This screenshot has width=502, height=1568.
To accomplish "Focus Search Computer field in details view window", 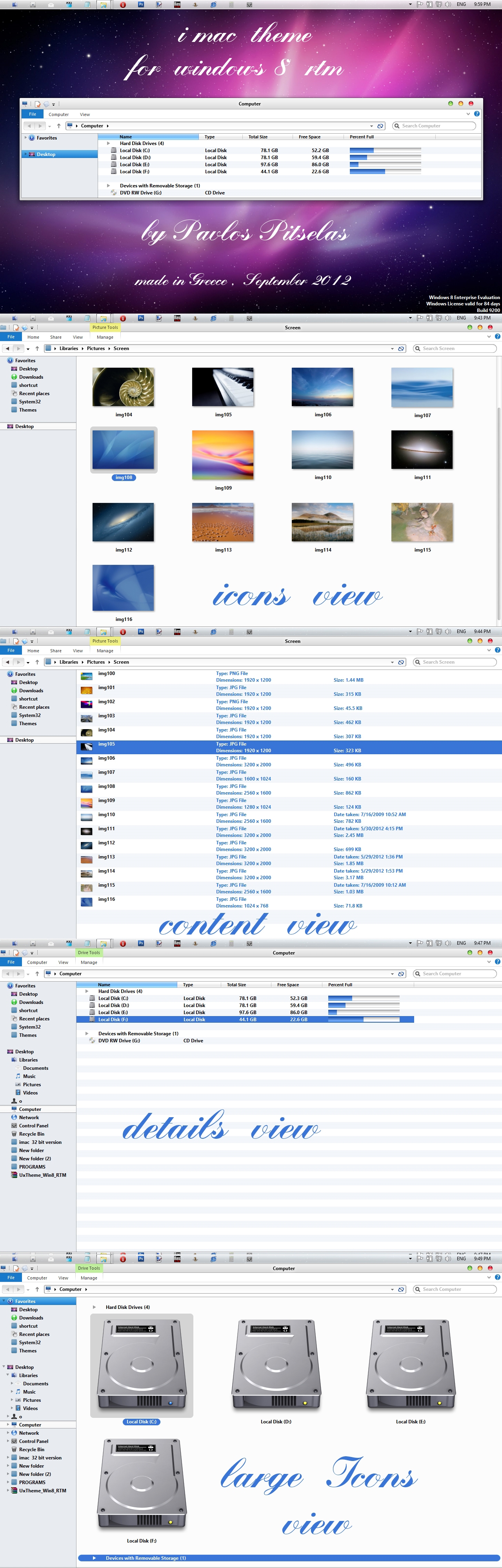I will click(455, 974).
